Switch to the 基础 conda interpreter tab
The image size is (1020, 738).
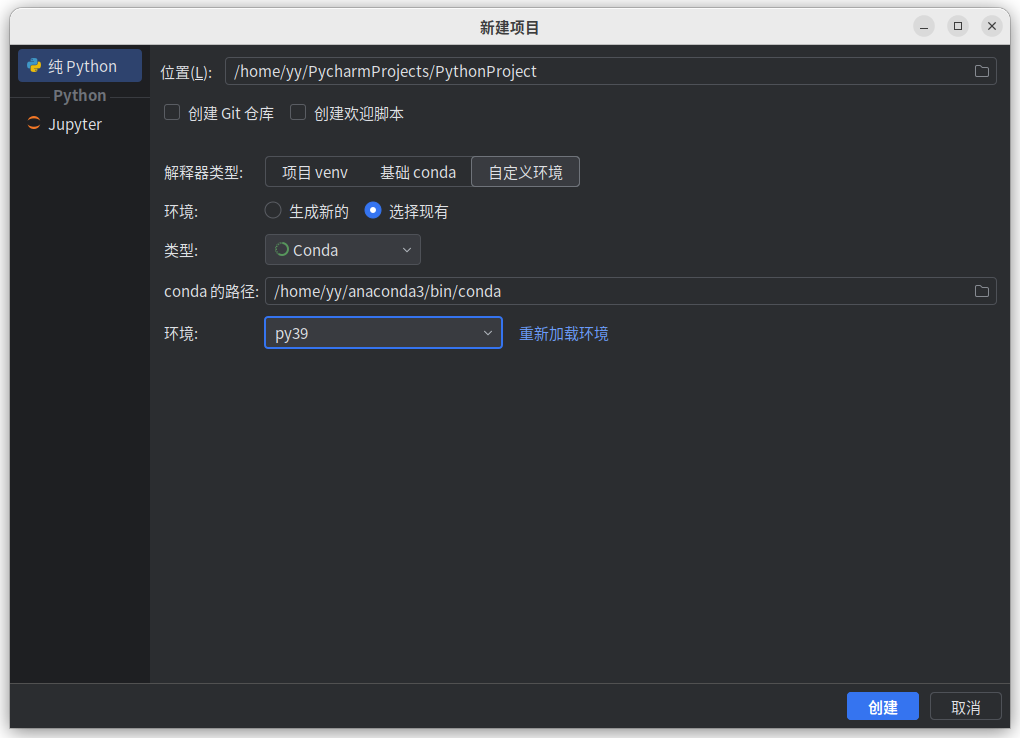pos(418,172)
